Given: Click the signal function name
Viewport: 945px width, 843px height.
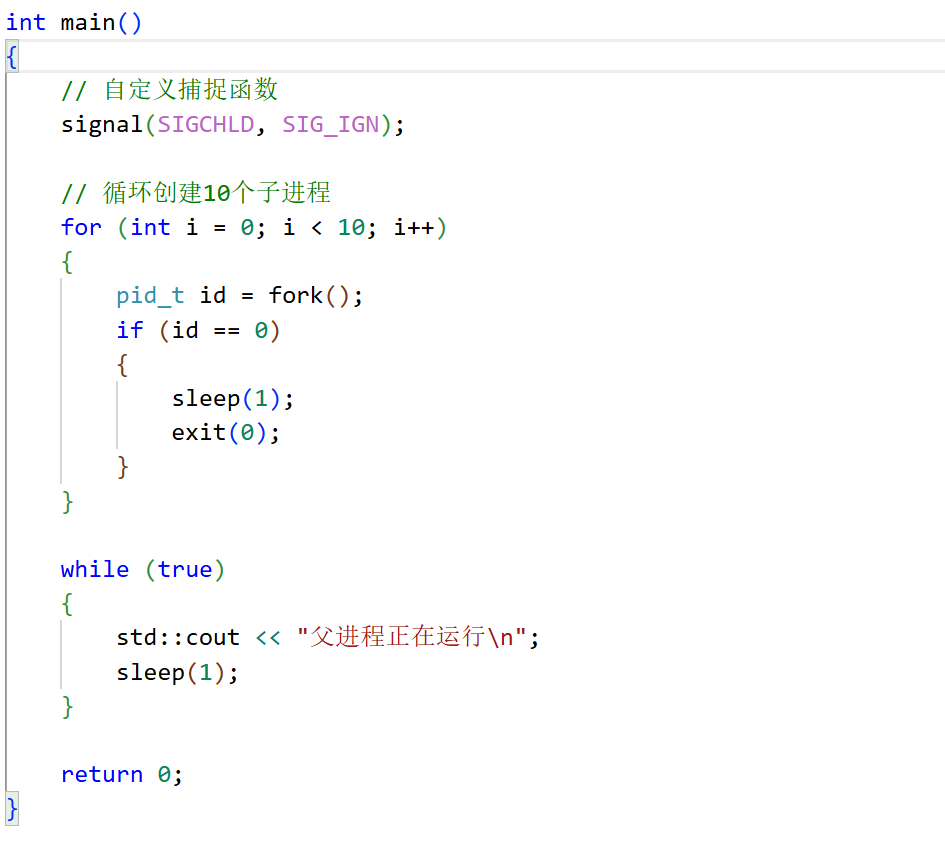Looking at the screenshot, I should pos(101,125).
